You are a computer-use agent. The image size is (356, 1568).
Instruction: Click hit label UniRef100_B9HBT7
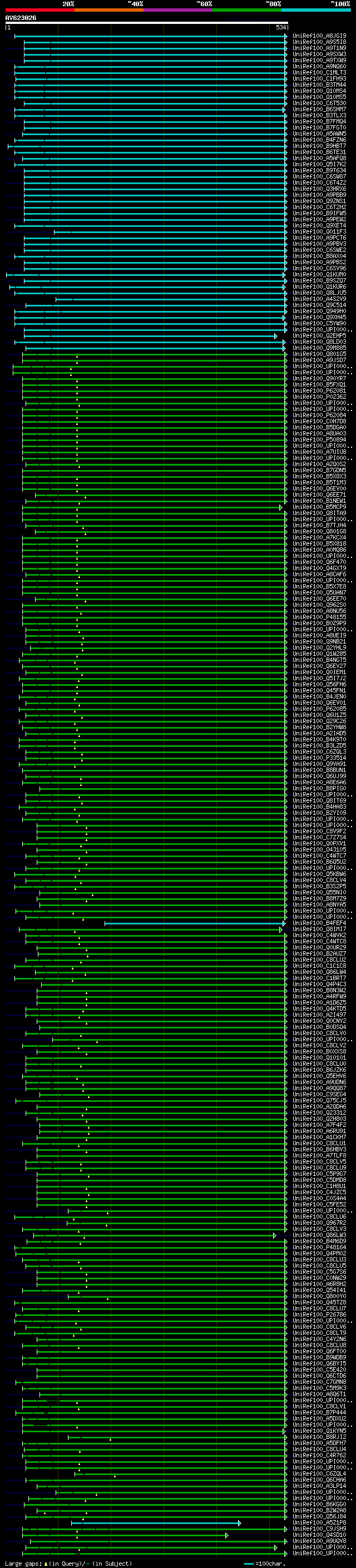pos(319,146)
